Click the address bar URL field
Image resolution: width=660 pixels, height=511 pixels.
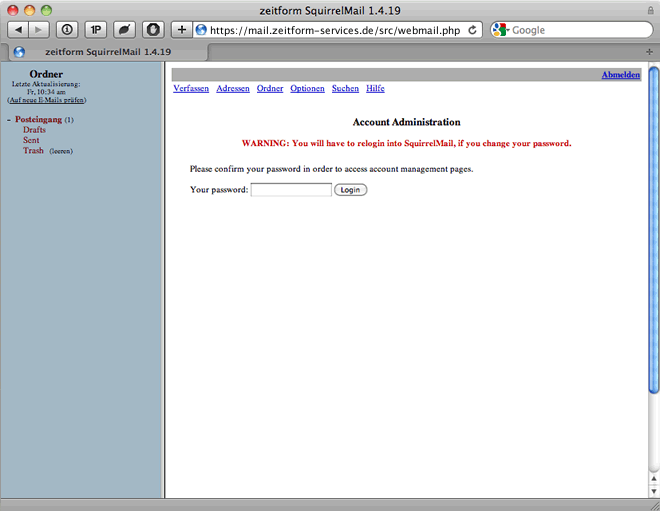point(335,30)
